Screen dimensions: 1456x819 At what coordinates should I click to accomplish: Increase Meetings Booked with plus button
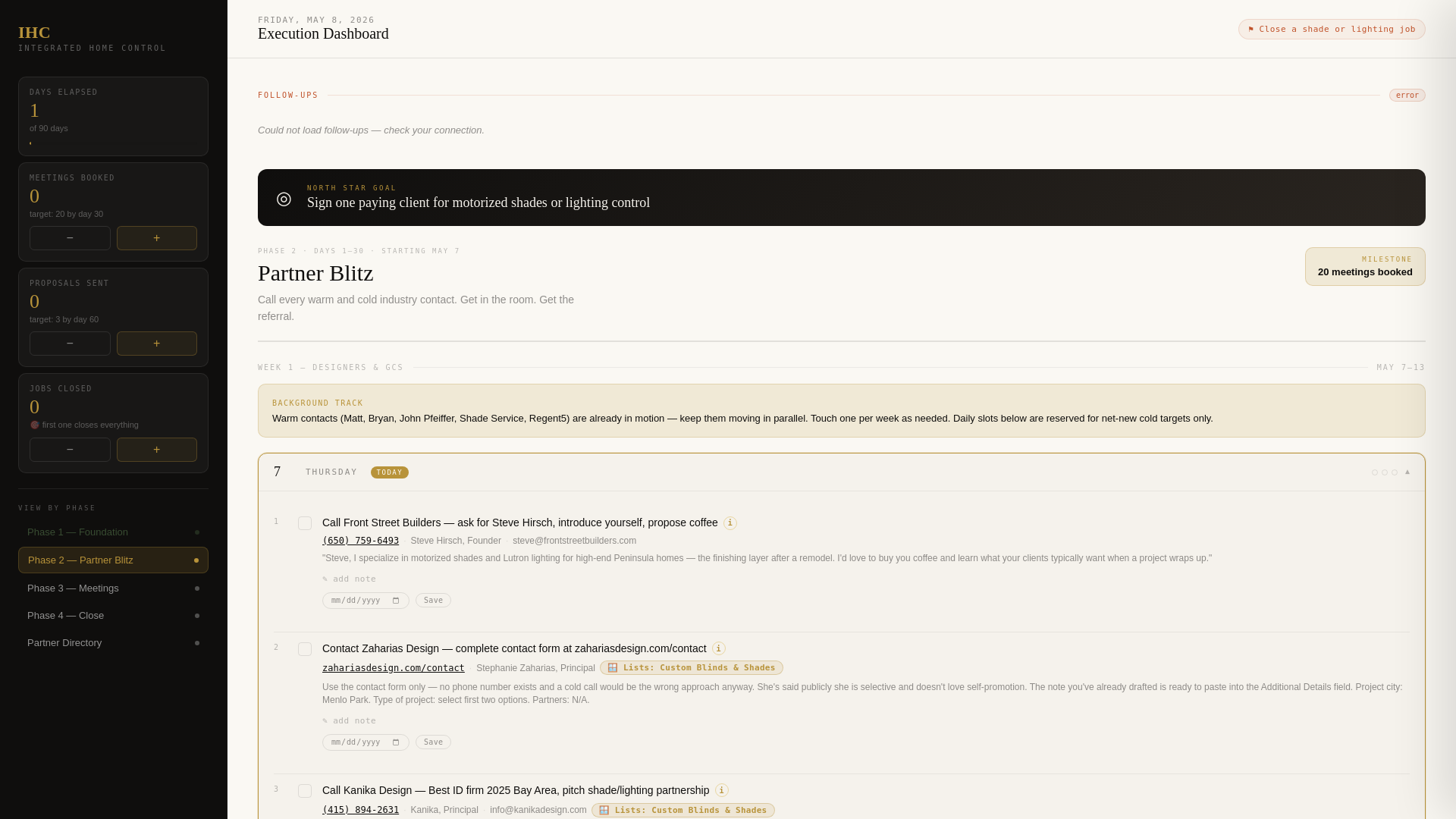[x=157, y=238]
